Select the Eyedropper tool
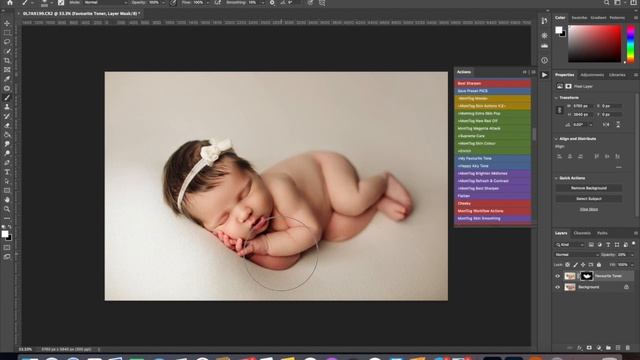This screenshot has width=640, height=360. tap(7, 79)
